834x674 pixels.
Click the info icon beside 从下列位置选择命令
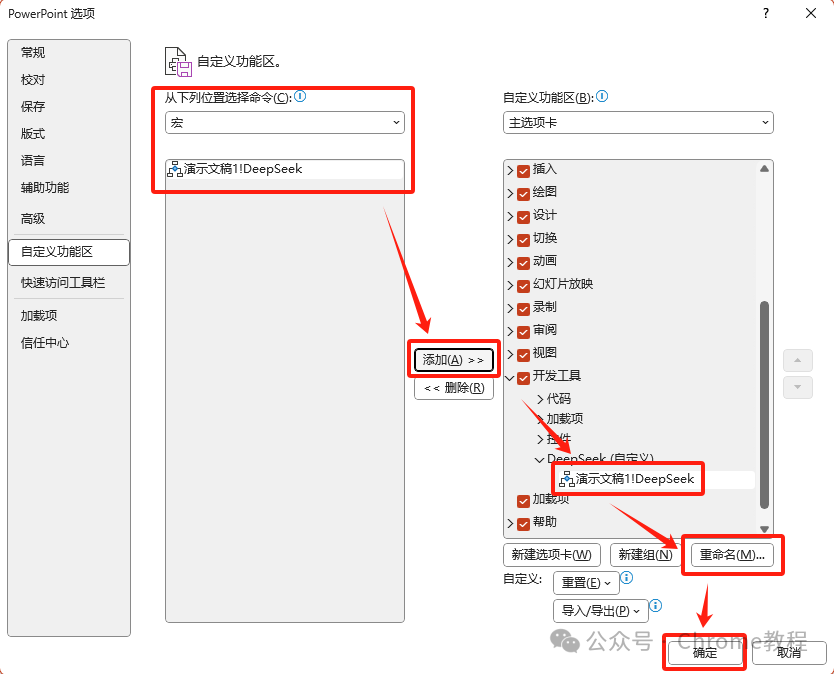point(300,96)
